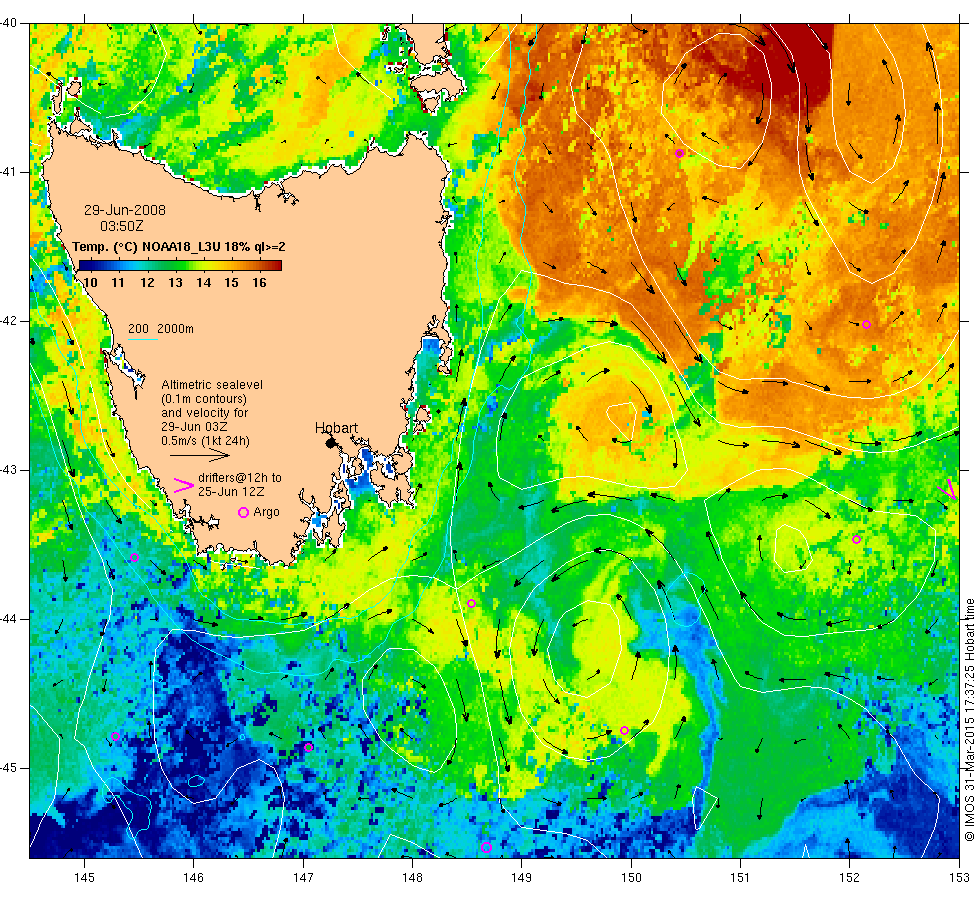Click the '(0.1m contours)' legend text
Image resolution: width=980 pixels, height=900 pixels.
point(204,399)
